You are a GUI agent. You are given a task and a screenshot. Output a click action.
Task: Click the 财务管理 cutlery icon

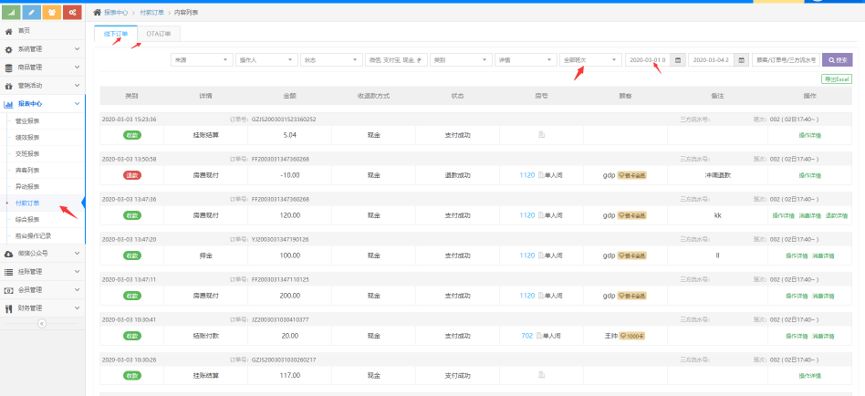[x=8, y=308]
